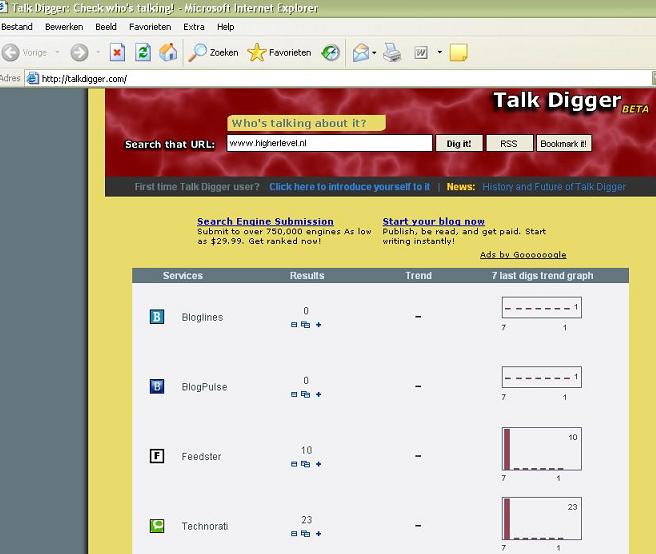This screenshot has width=656, height=554.
Task: Click the Technorati service name
Action: [x=205, y=526]
